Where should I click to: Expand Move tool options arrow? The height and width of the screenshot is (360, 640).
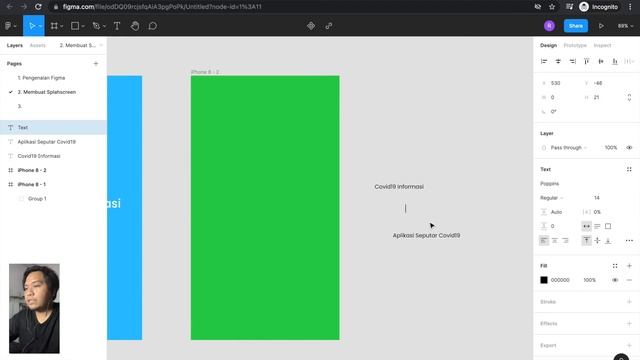tap(40, 26)
